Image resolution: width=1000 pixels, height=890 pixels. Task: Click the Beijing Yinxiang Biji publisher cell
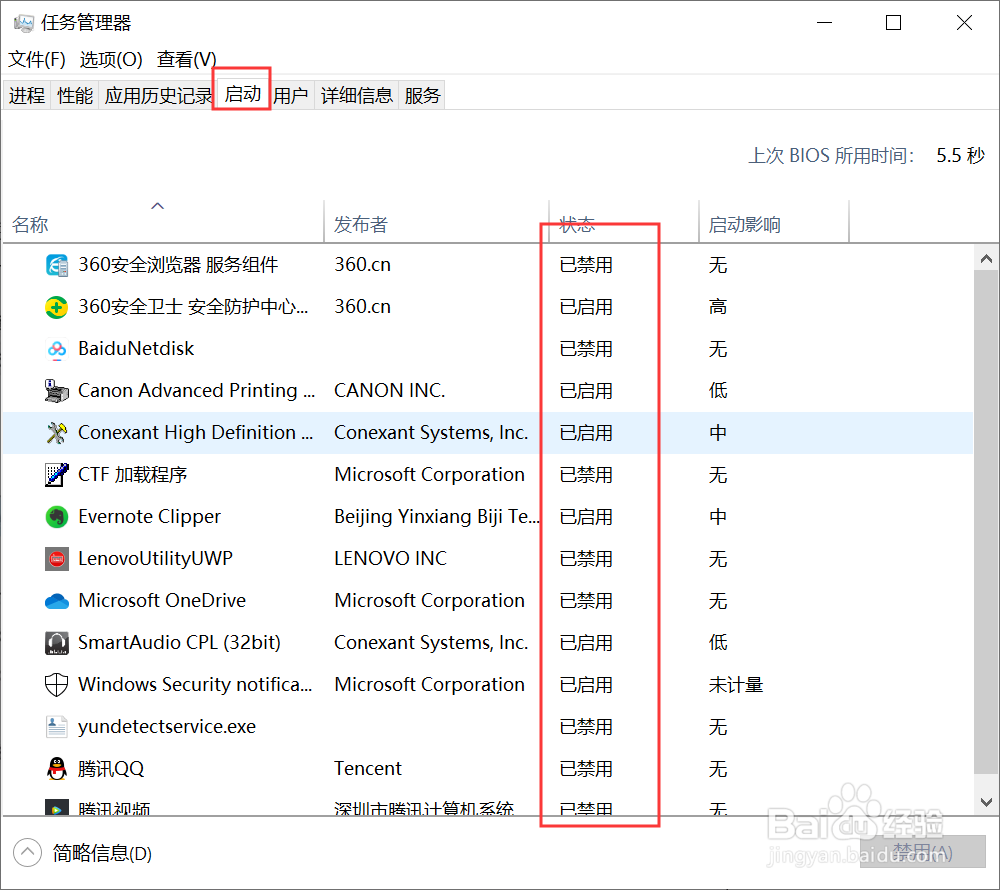tap(436, 516)
